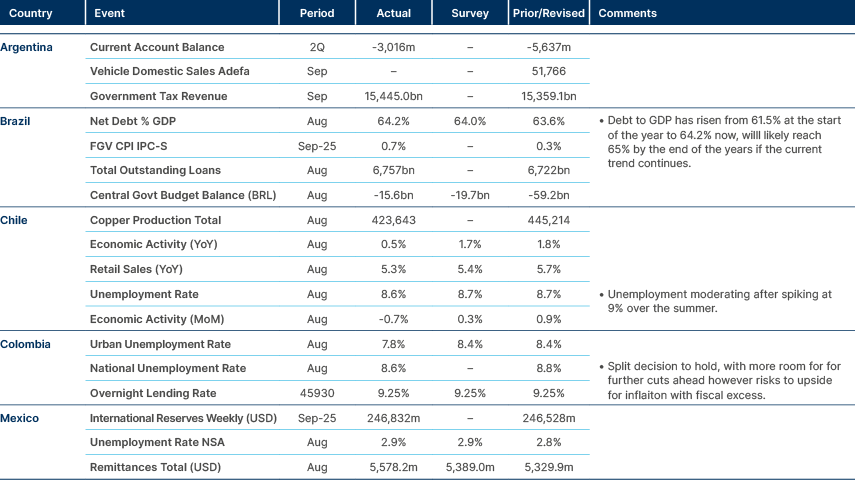Screen dimensions: 855x480
Task: Select the Comments column header
Action: (x=627, y=14)
